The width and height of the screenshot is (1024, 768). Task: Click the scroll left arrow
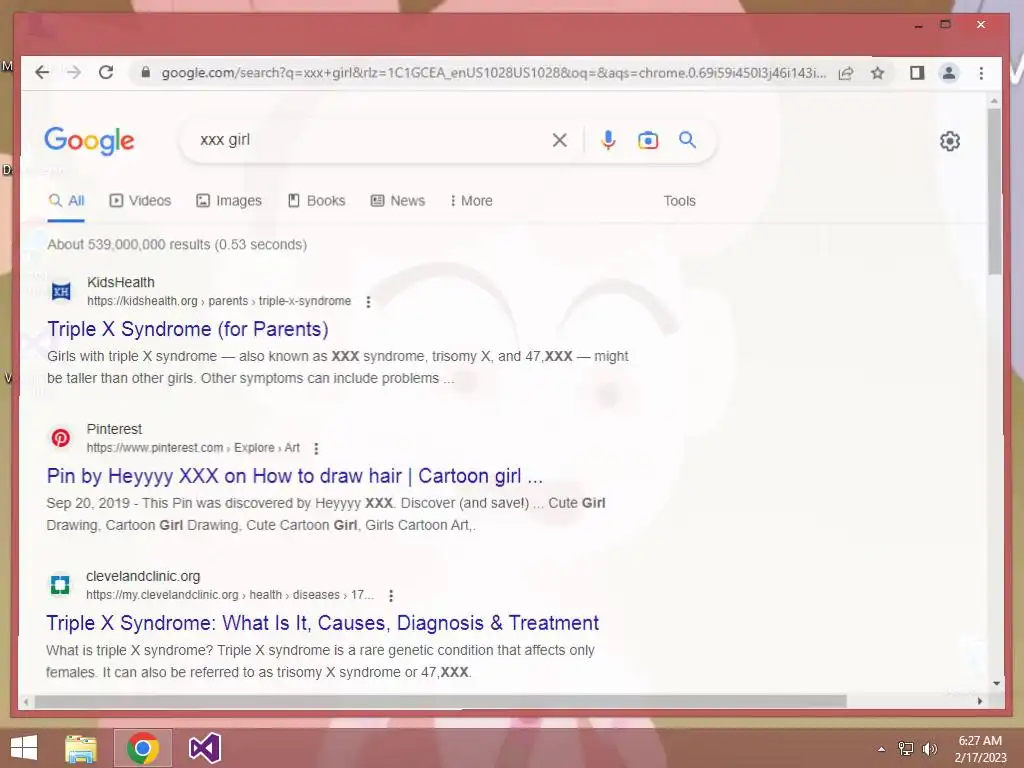coord(26,702)
